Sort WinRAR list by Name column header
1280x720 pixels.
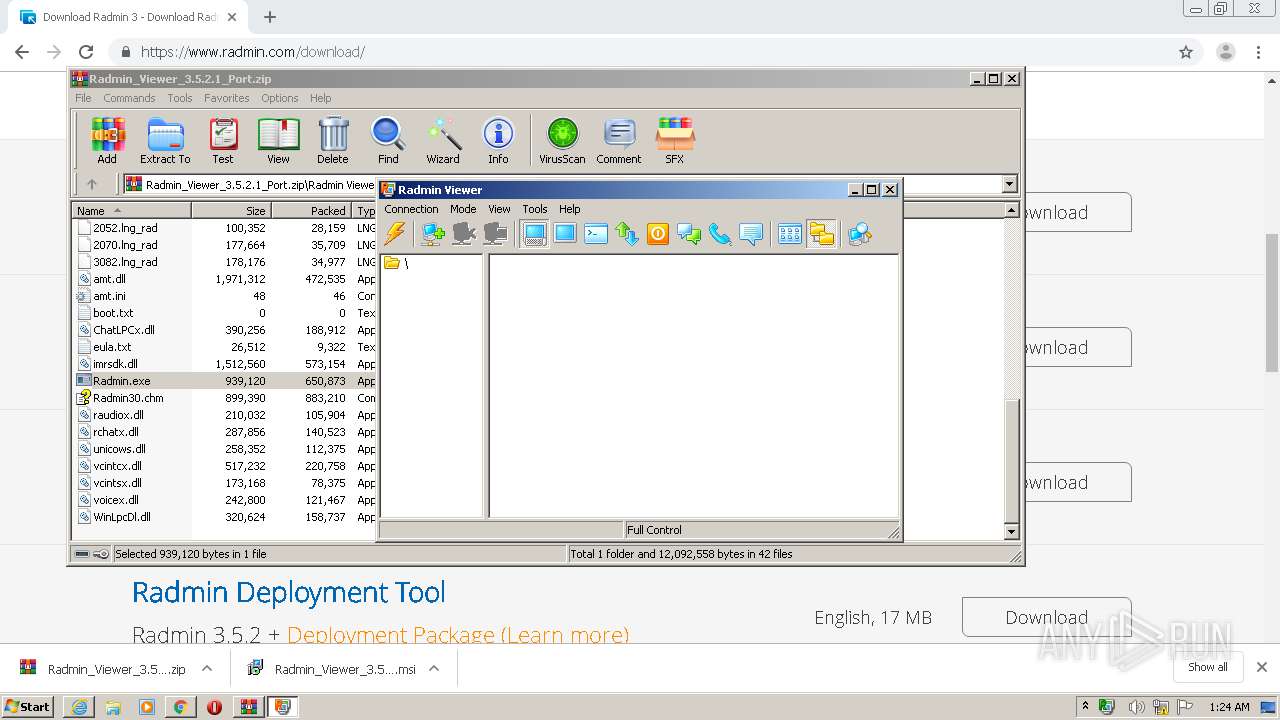[131, 210]
